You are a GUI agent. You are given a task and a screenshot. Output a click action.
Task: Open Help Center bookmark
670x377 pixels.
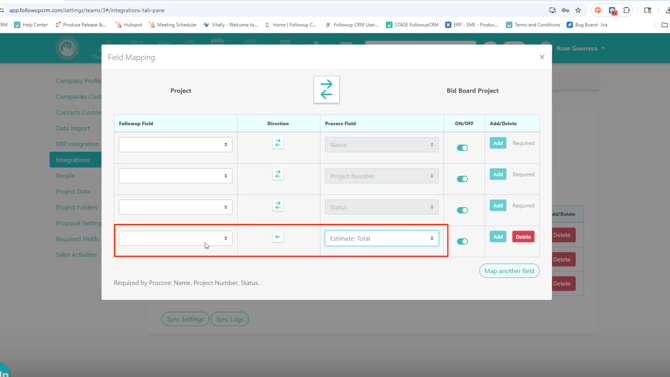pos(31,25)
